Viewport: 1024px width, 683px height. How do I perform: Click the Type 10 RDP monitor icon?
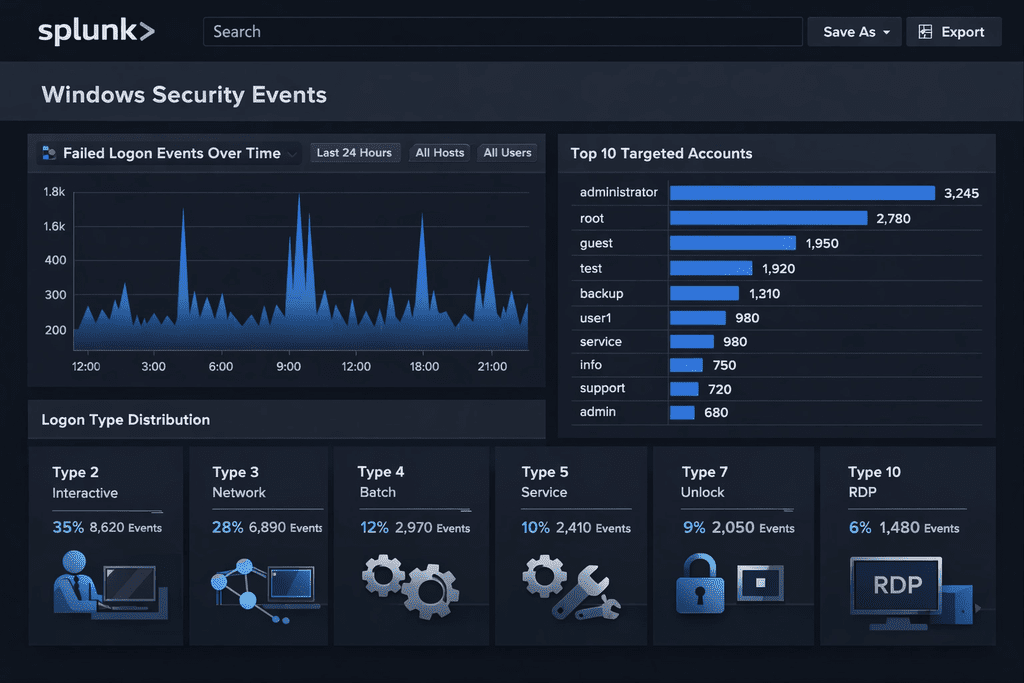pos(897,590)
